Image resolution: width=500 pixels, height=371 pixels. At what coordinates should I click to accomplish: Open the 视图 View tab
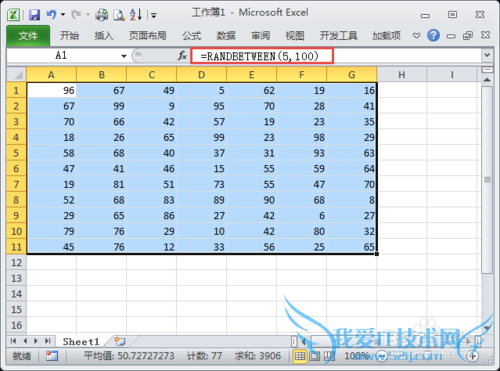[295, 36]
